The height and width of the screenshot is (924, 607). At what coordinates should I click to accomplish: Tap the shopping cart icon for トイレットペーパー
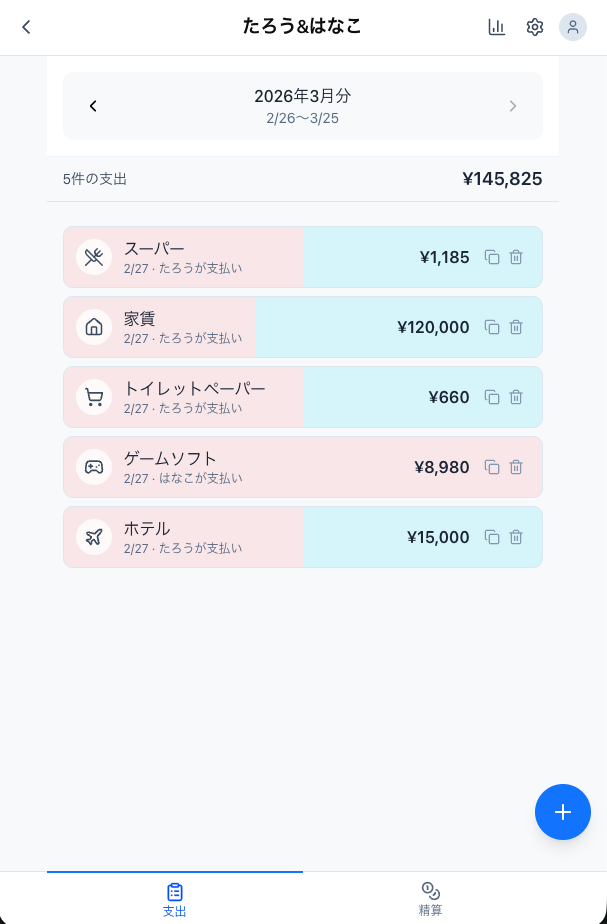coord(93,397)
